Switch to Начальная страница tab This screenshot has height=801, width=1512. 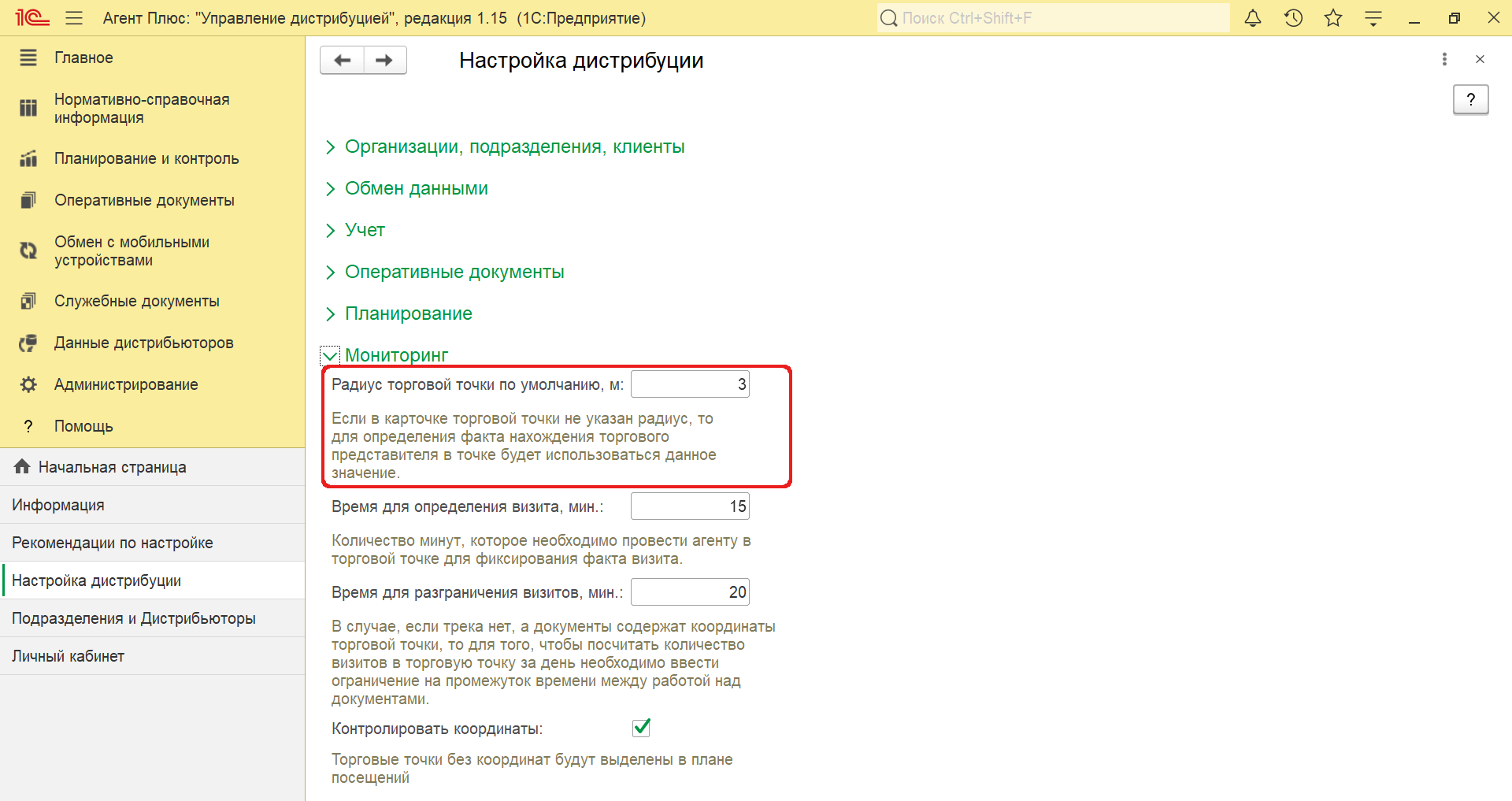click(152, 467)
